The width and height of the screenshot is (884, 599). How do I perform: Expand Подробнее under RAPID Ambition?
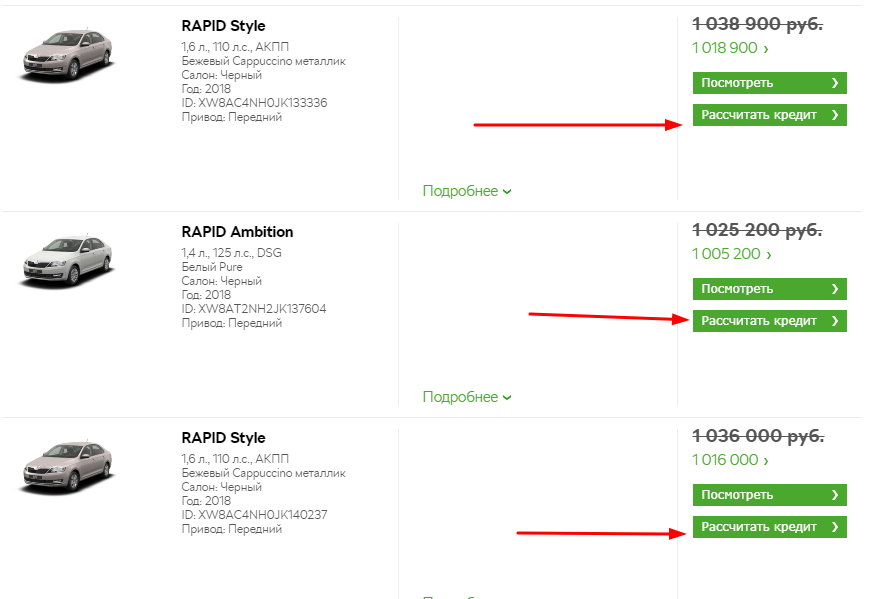coord(467,397)
